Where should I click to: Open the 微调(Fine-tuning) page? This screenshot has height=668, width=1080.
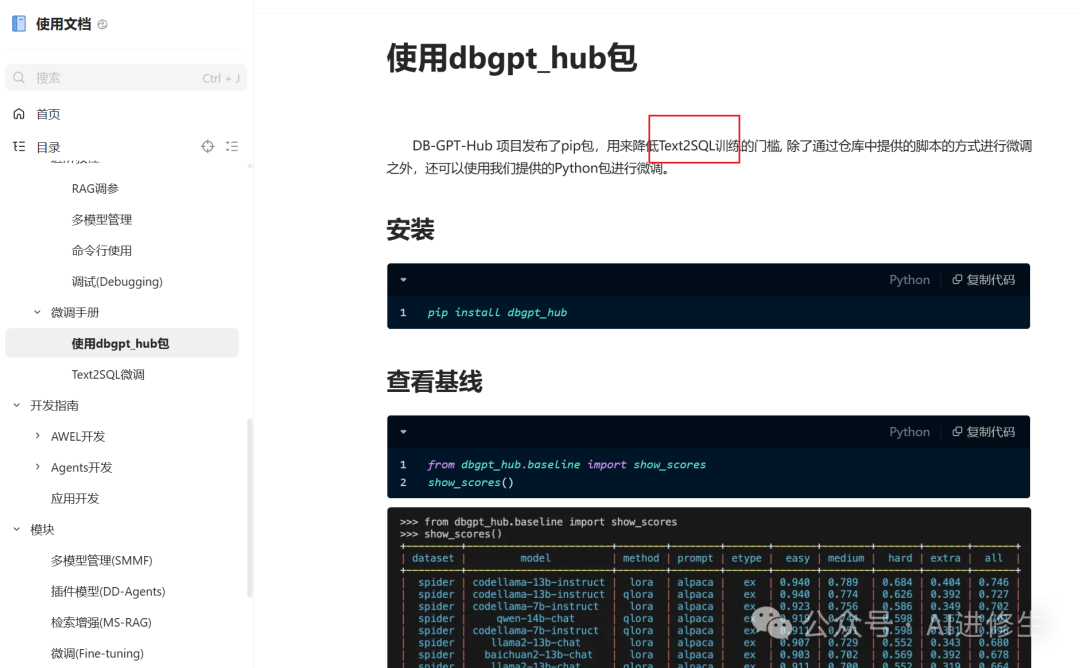pyautogui.click(x=97, y=654)
